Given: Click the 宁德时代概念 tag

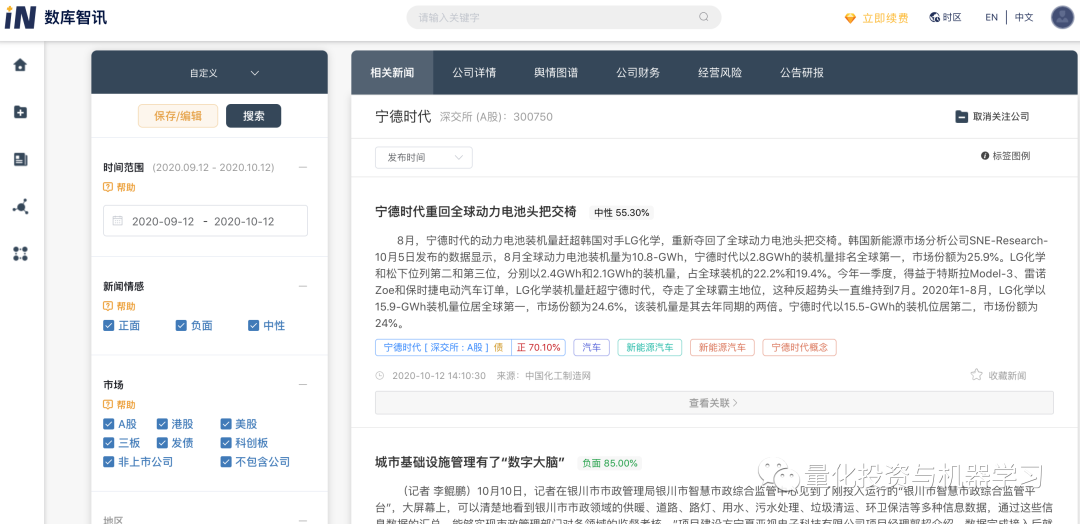Looking at the screenshot, I should 800,348.
